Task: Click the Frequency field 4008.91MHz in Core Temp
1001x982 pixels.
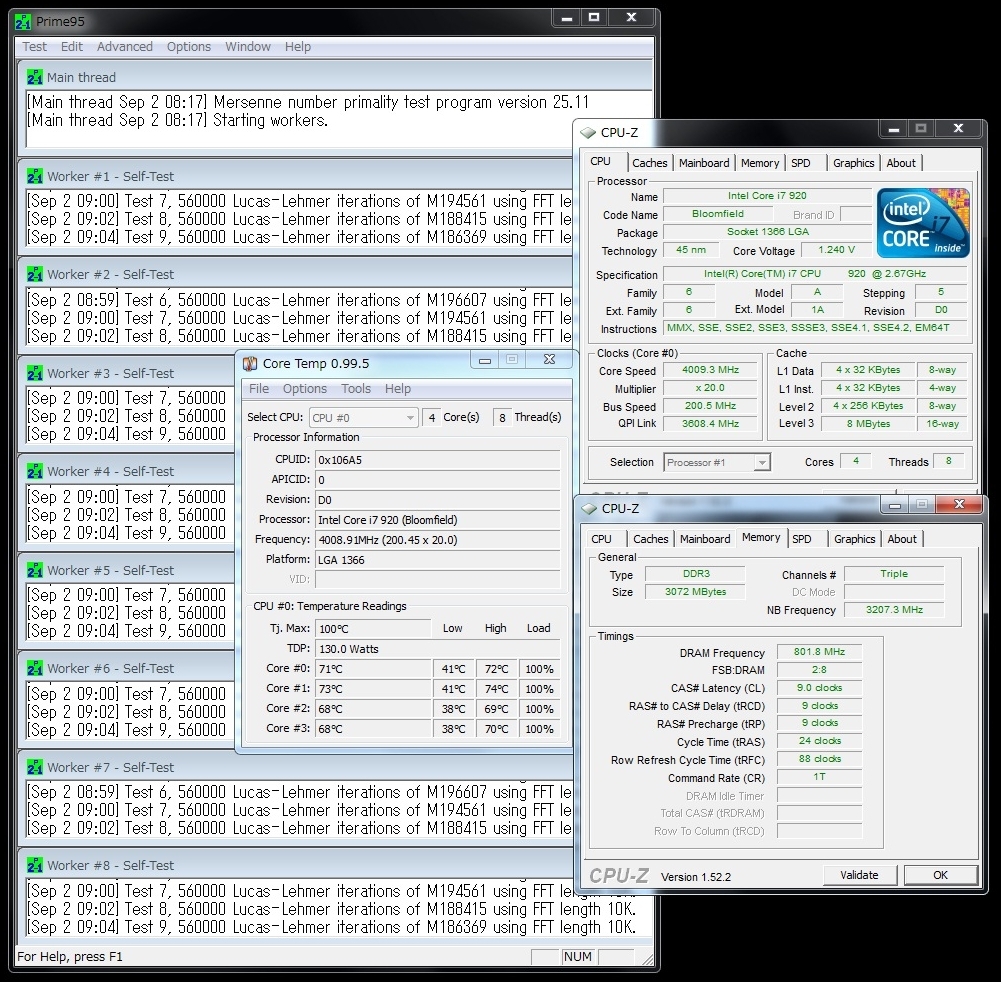Action: tap(437, 540)
